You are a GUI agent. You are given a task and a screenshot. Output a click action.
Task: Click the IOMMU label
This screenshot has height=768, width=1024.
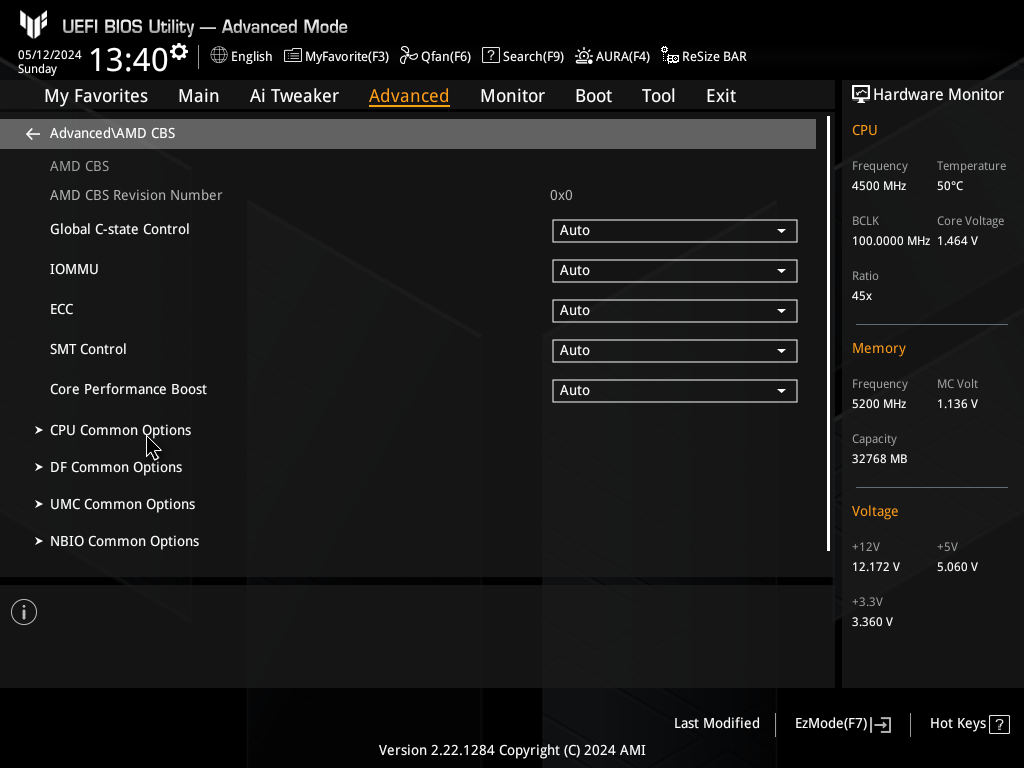pyautogui.click(x=74, y=269)
